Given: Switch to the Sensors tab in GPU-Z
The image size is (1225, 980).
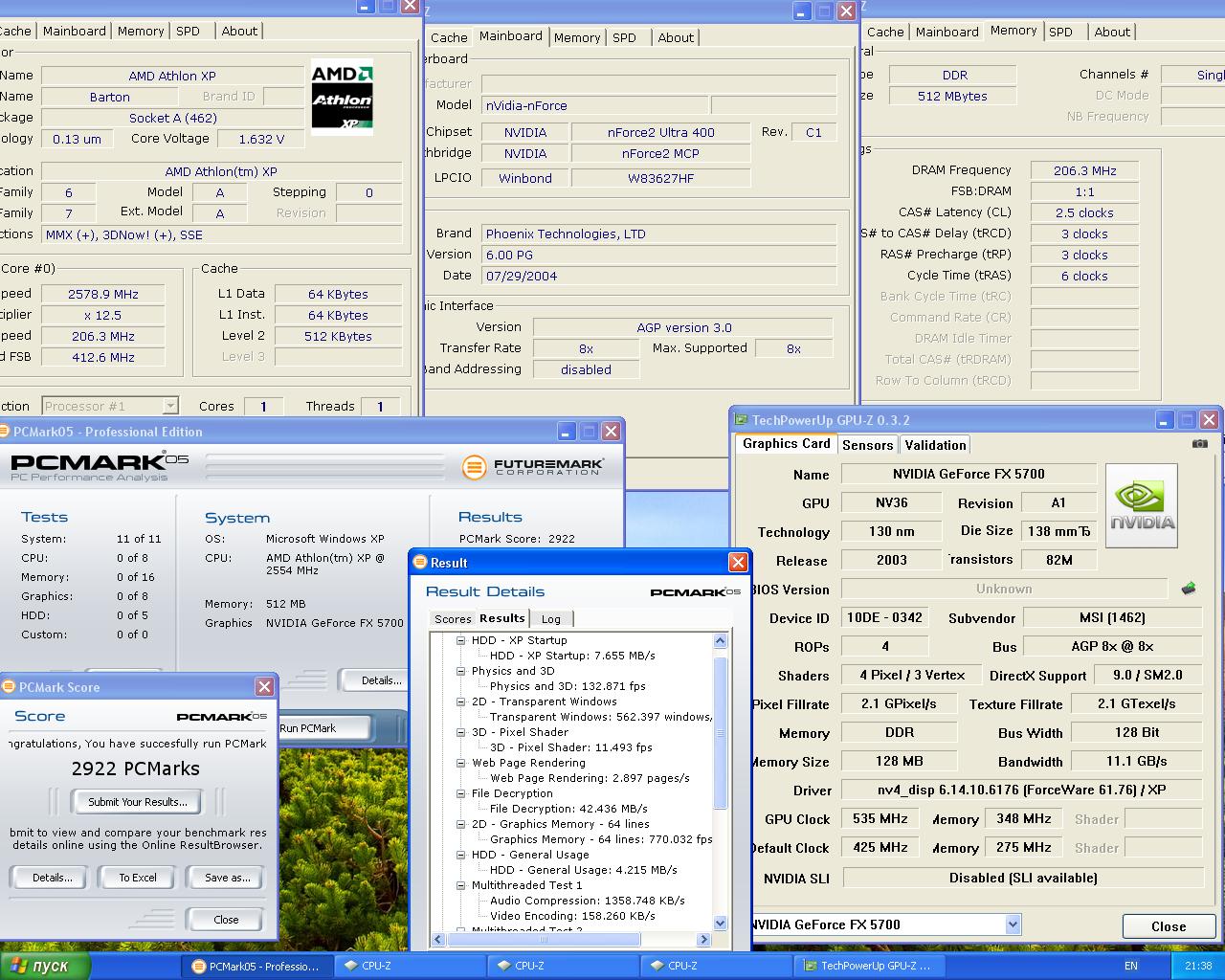Looking at the screenshot, I should click(x=867, y=445).
